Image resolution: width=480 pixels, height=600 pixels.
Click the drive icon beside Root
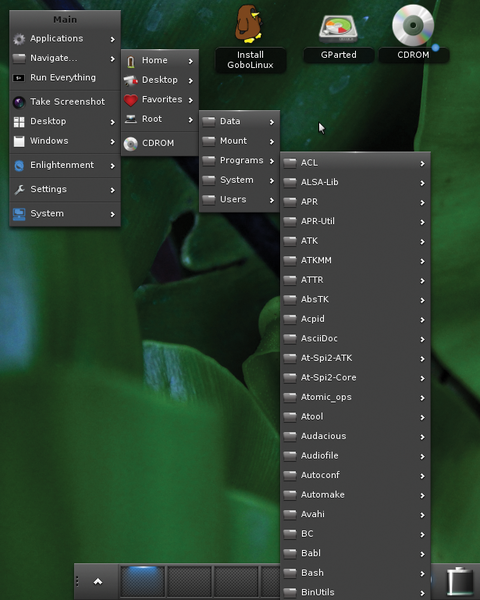pos(131,119)
